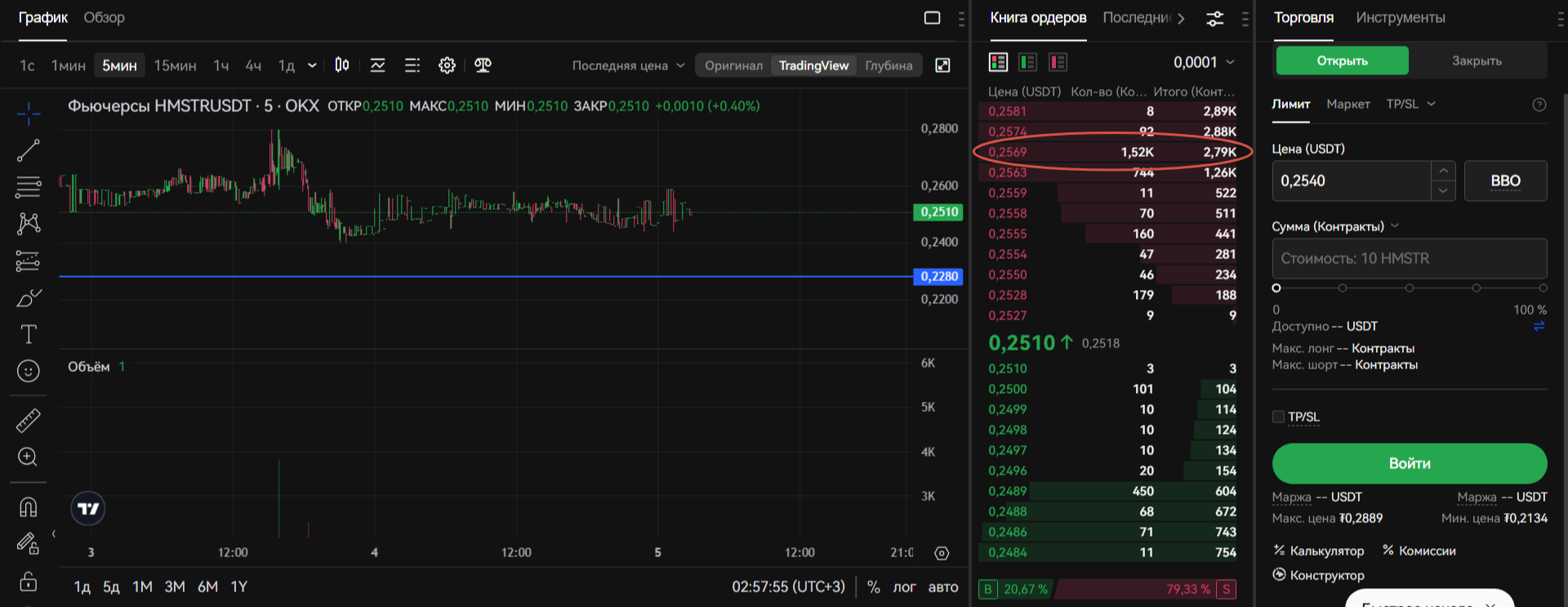Image resolution: width=1568 pixels, height=607 pixels.
Task: Open order book settings sliders icon
Action: (1215, 18)
